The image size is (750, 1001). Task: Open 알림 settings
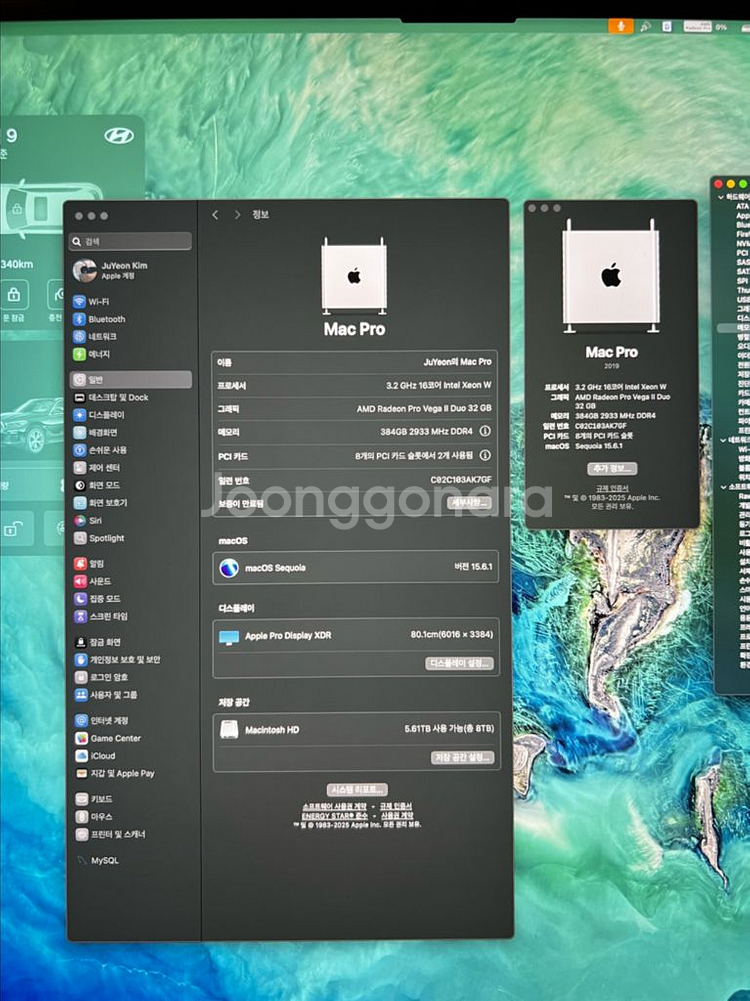[x=131, y=564]
